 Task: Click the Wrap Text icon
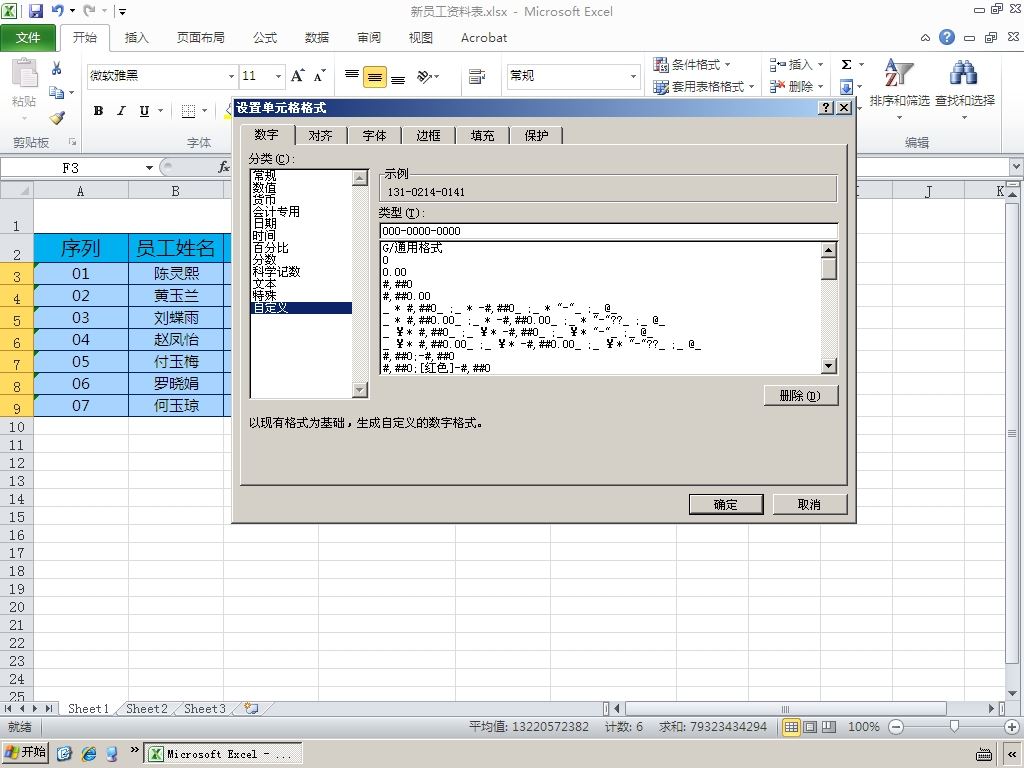[x=477, y=76]
